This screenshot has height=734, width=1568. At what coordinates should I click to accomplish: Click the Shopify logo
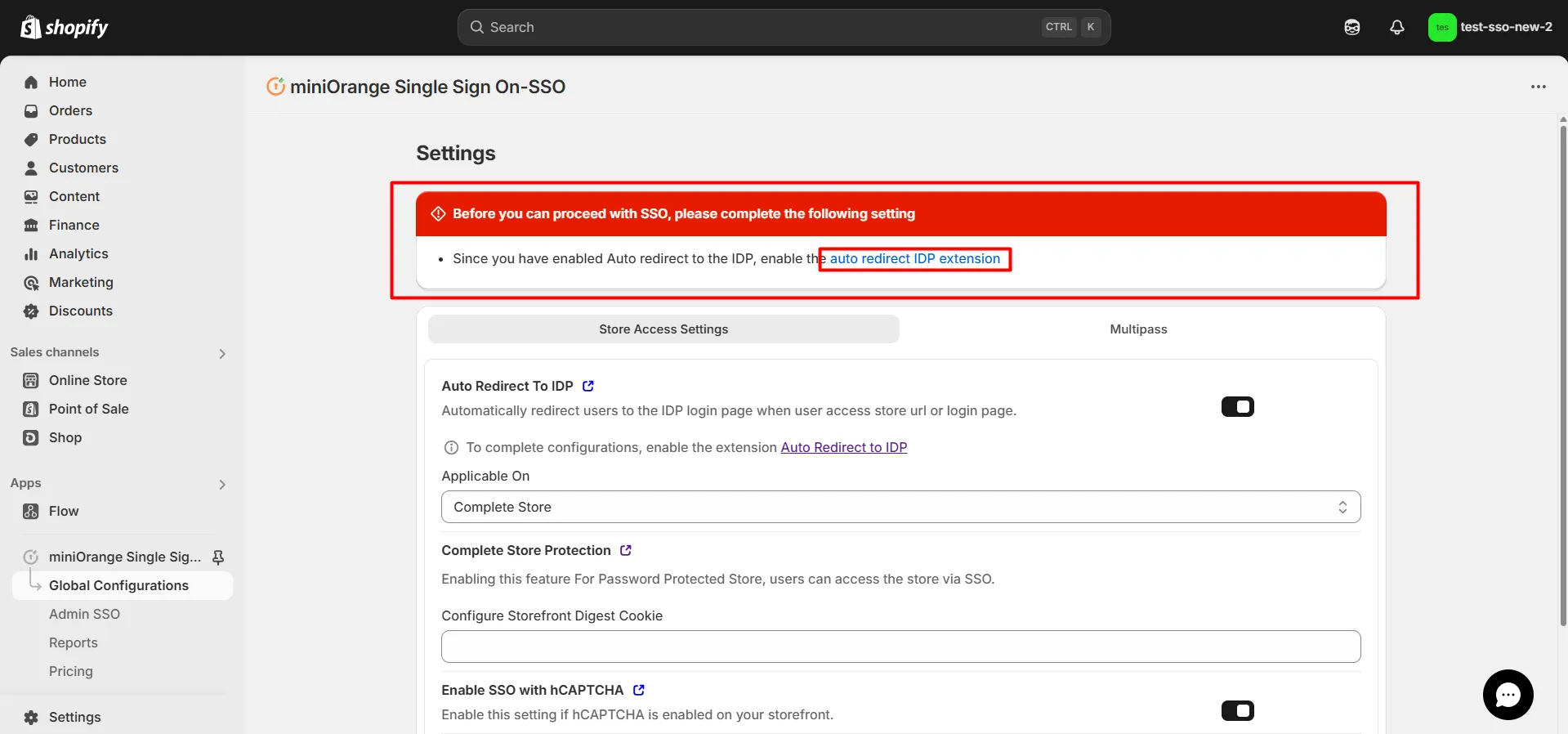(x=64, y=27)
